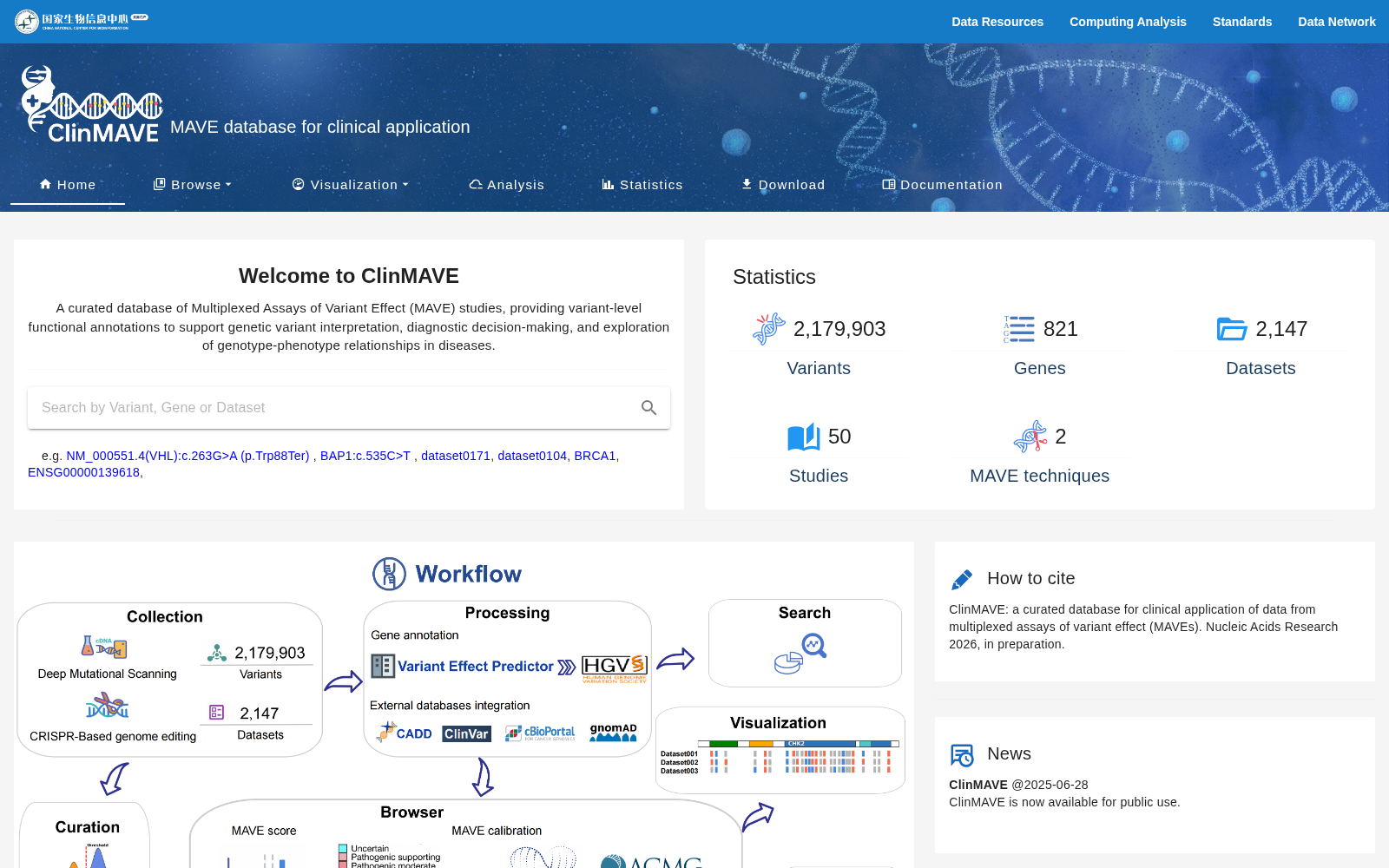The height and width of the screenshot is (868, 1389).
Task: Expand the Visualization dropdown menu
Action: pyautogui.click(x=350, y=185)
